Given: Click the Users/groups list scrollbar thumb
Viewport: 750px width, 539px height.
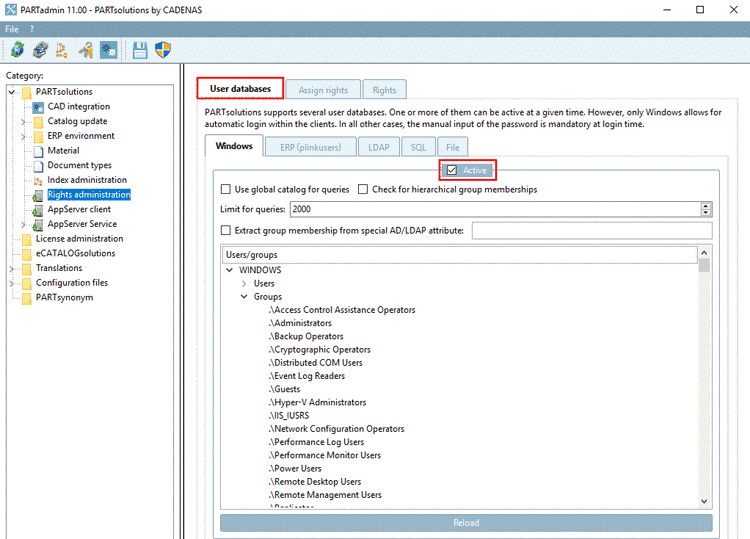Looking at the screenshot, I should pos(704,265).
